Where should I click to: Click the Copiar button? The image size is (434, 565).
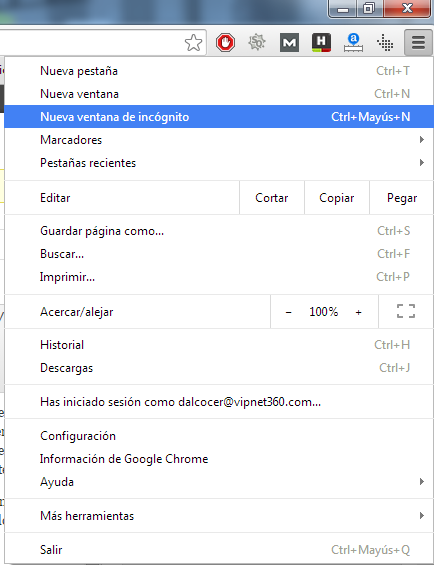click(x=337, y=198)
